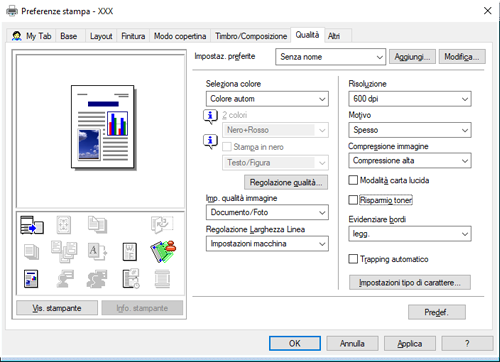Viewport: 500px width, 362px height.
Task: Enable the Risparmio toner checkbox
Action: coord(353,200)
